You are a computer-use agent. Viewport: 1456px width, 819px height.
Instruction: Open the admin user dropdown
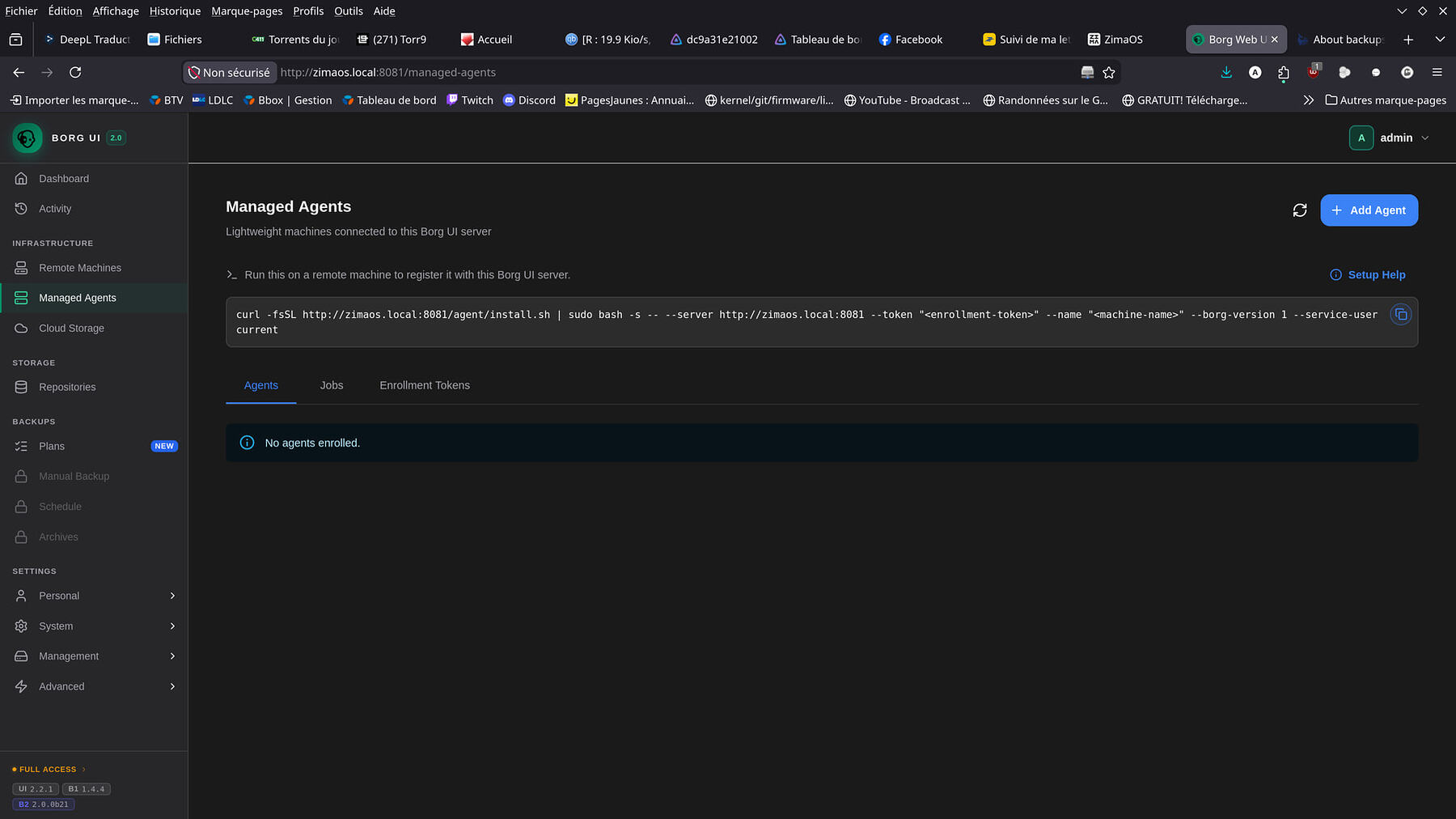coord(1390,138)
